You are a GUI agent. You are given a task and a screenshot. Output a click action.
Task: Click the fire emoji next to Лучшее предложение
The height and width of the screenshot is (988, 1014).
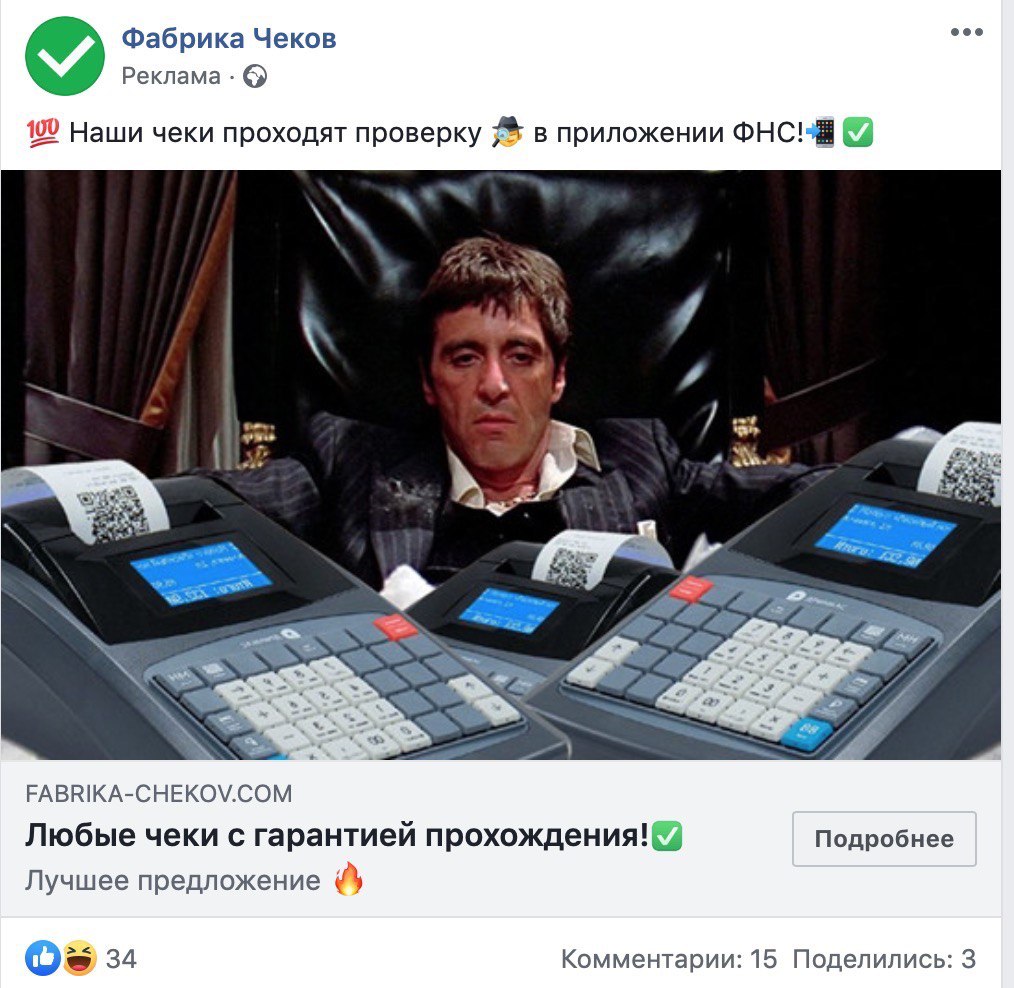tap(349, 879)
